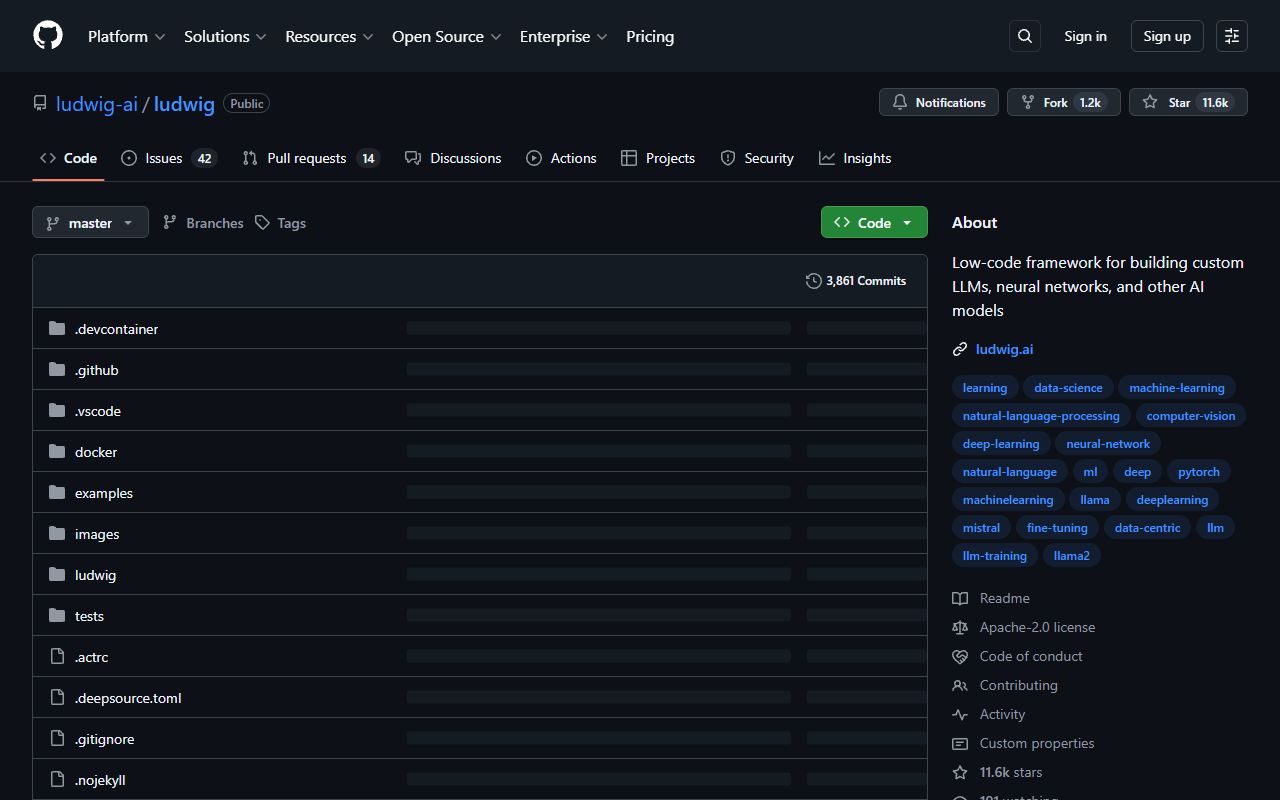Select the pytorch topic tag

[1198, 472]
